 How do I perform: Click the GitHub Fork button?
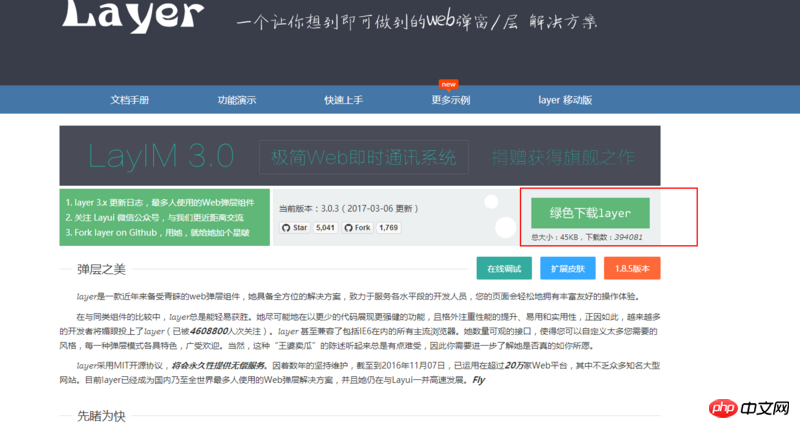[x=357, y=228]
